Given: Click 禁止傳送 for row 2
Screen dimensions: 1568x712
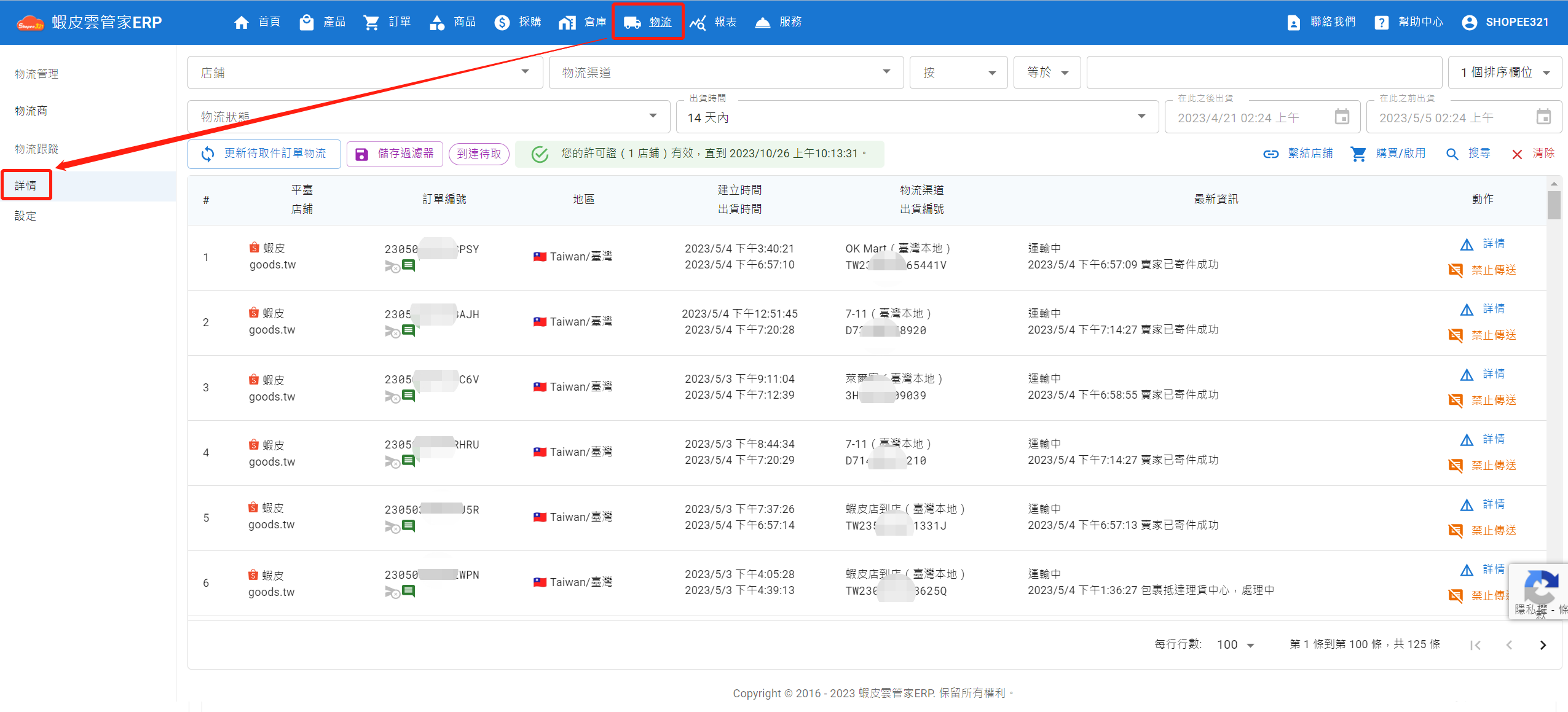Looking at the screenshot, I should click(1483, 335).
